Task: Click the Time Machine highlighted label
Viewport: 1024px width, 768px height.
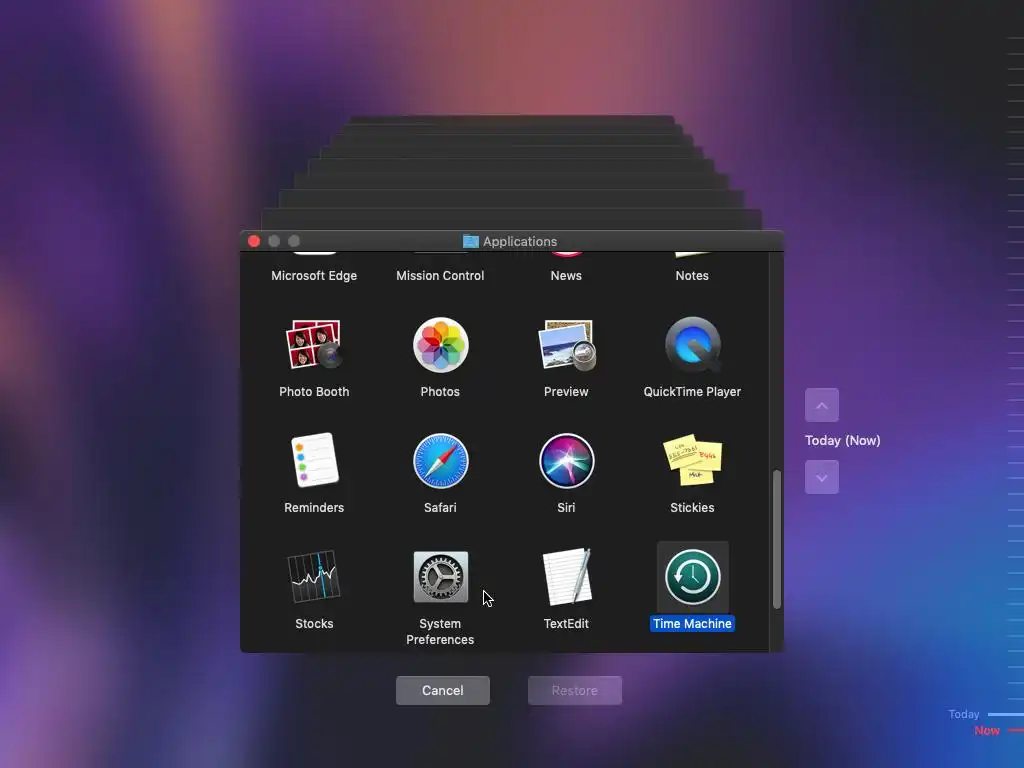Action: click(x=692, y=624)
